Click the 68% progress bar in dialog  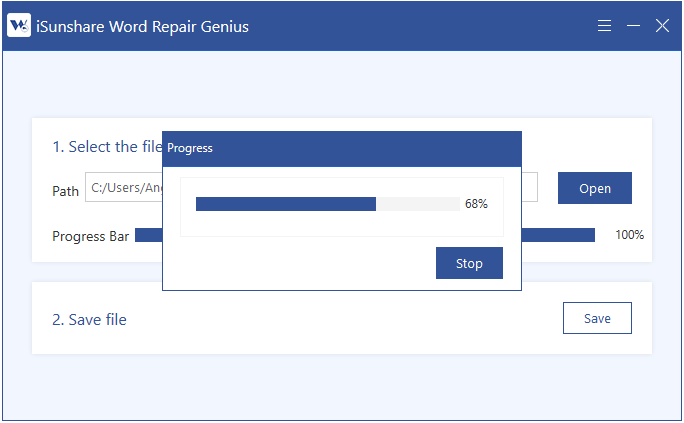(328, 204)
